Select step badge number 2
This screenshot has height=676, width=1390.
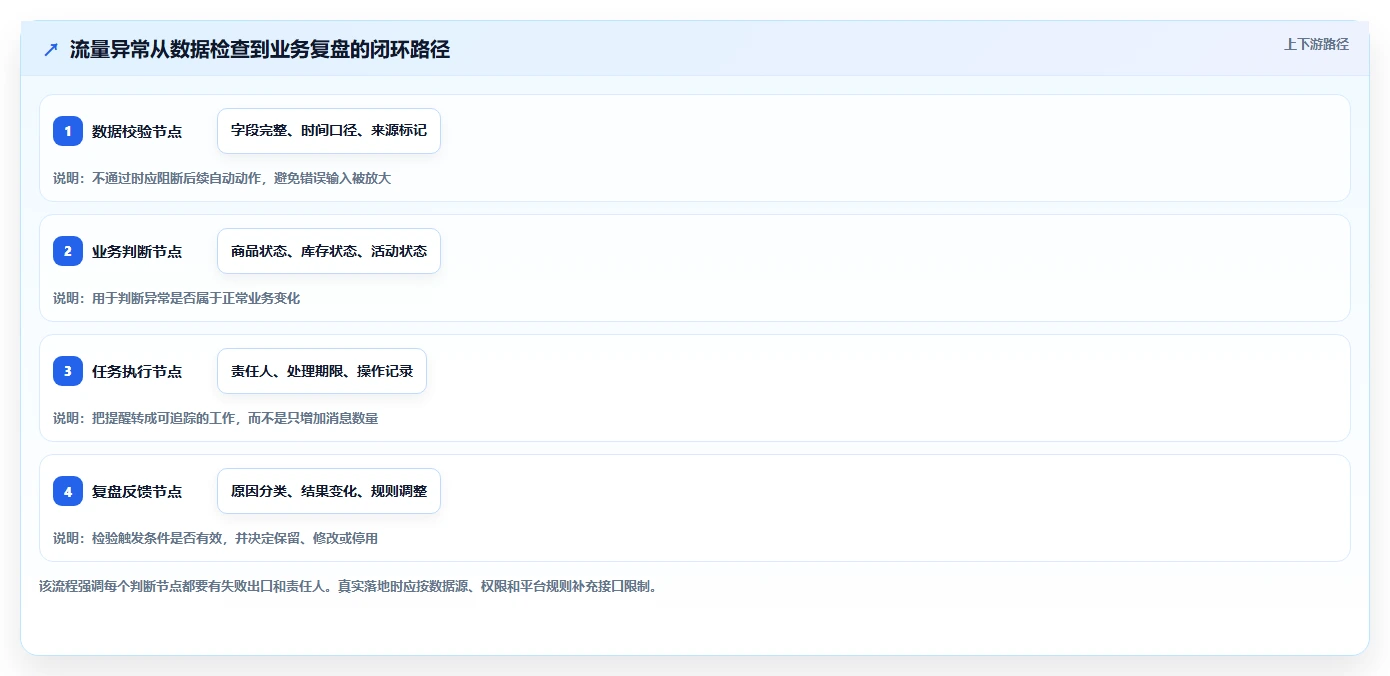pos(68,251)
